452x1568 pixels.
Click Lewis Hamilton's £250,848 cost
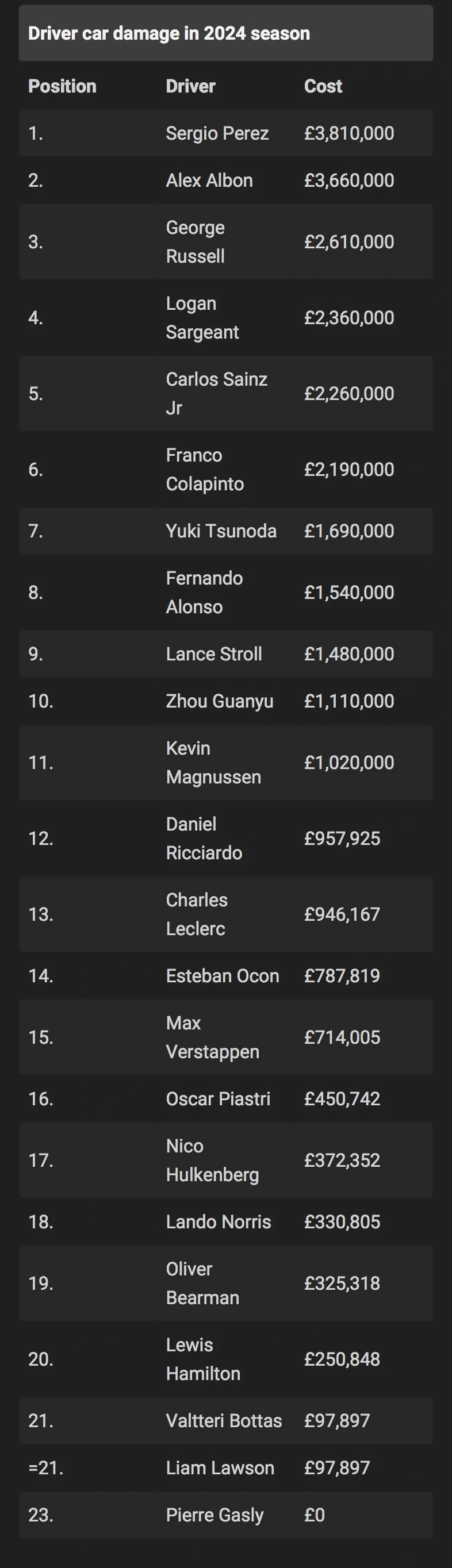click(342, 1359)
